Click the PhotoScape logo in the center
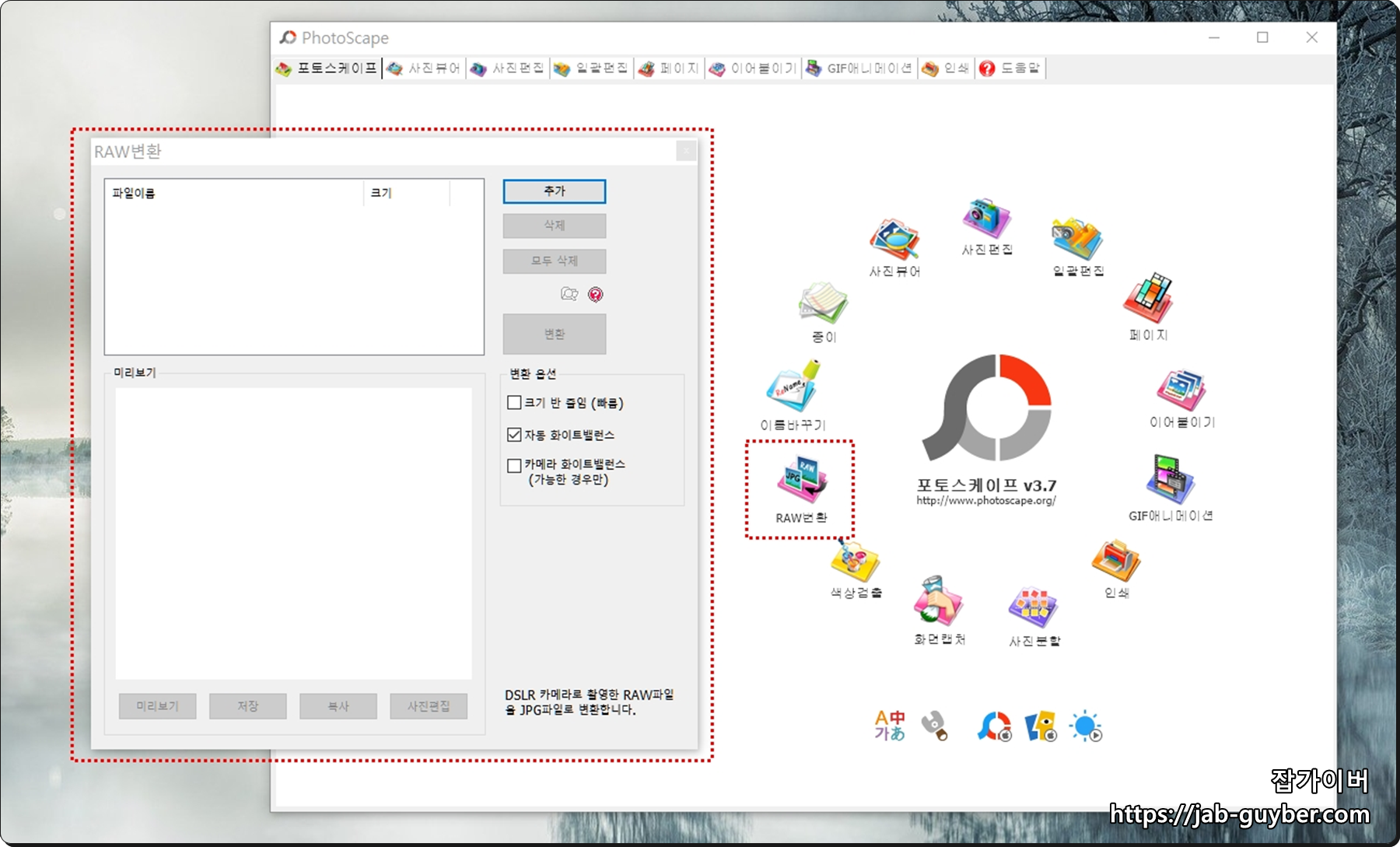1400x847 pixels. [986, 408]
